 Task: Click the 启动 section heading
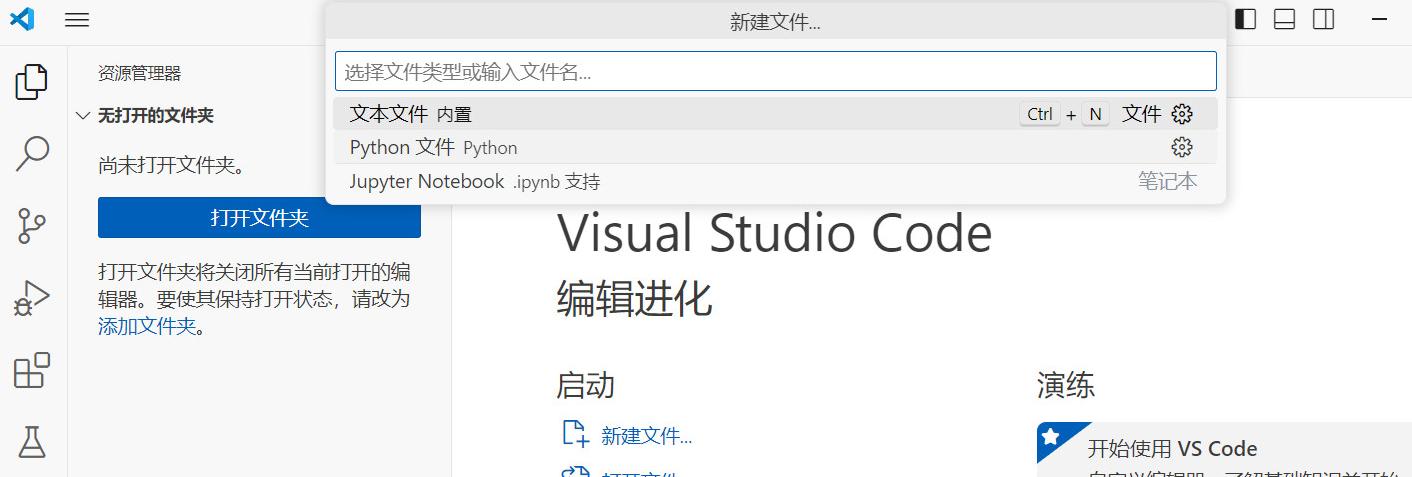585,385
